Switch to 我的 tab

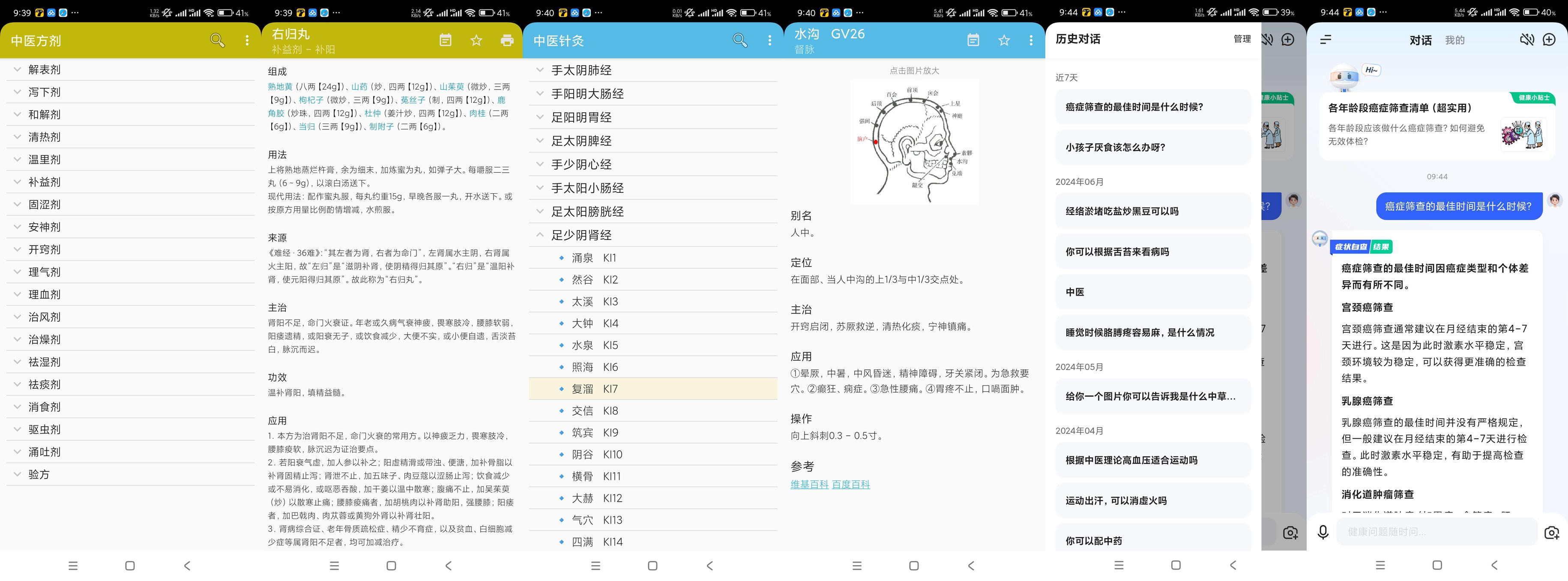point(1455,40)
